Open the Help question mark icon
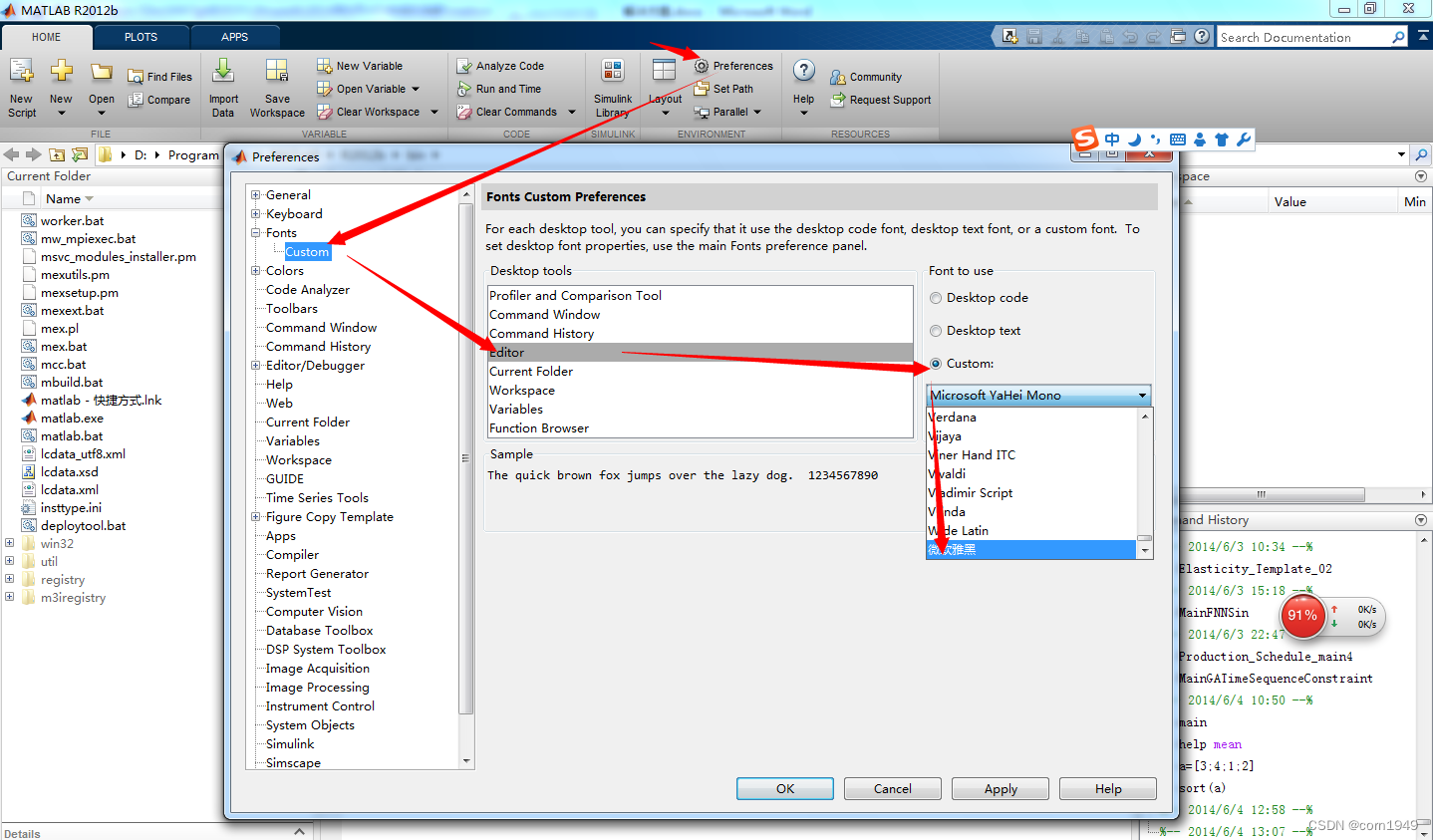1433x840 pixels. [x=803, y=71]
